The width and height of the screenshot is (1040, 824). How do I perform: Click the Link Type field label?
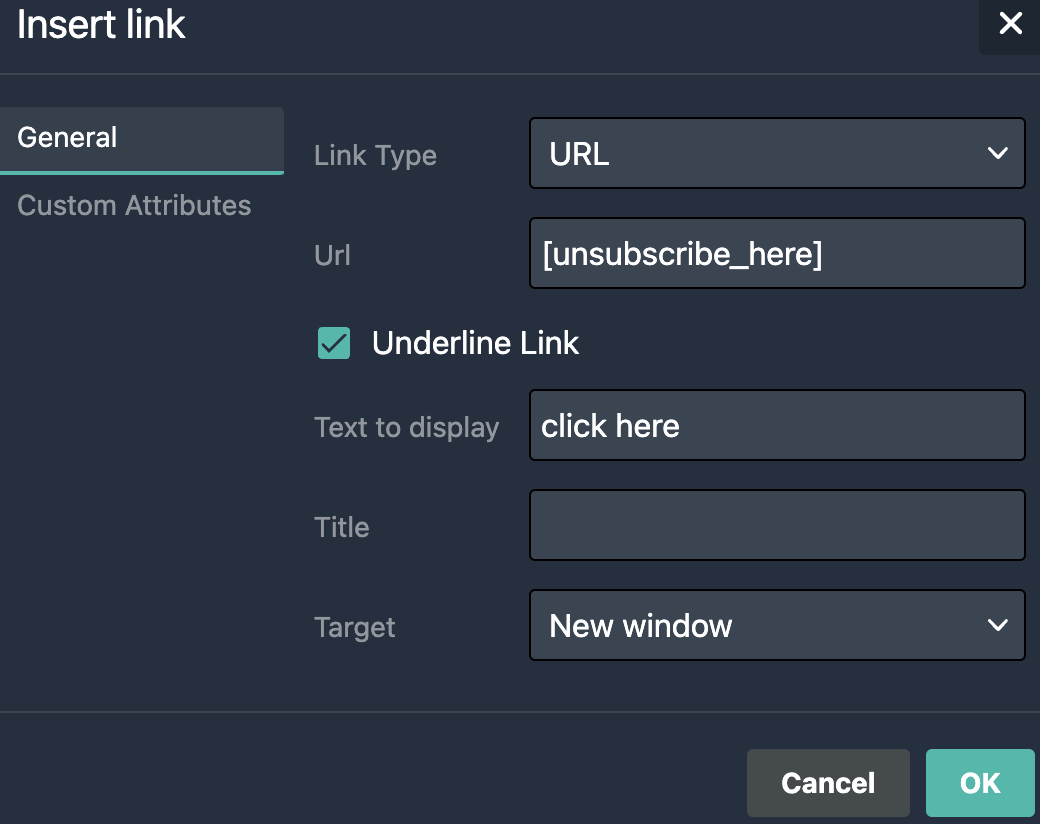click(x=375, y=156)
